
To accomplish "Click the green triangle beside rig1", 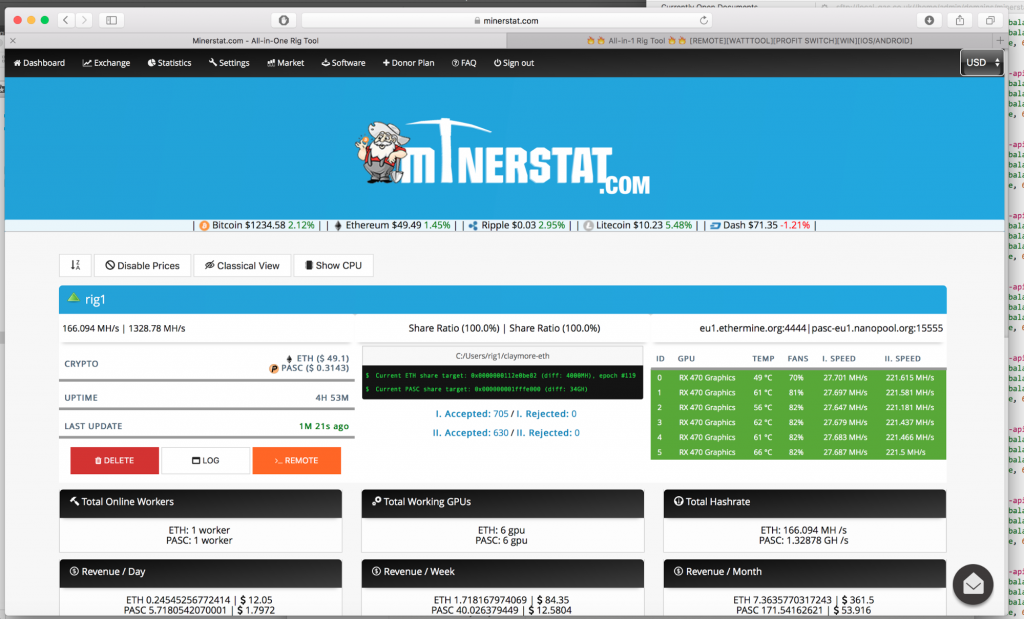I will [74, 298].
